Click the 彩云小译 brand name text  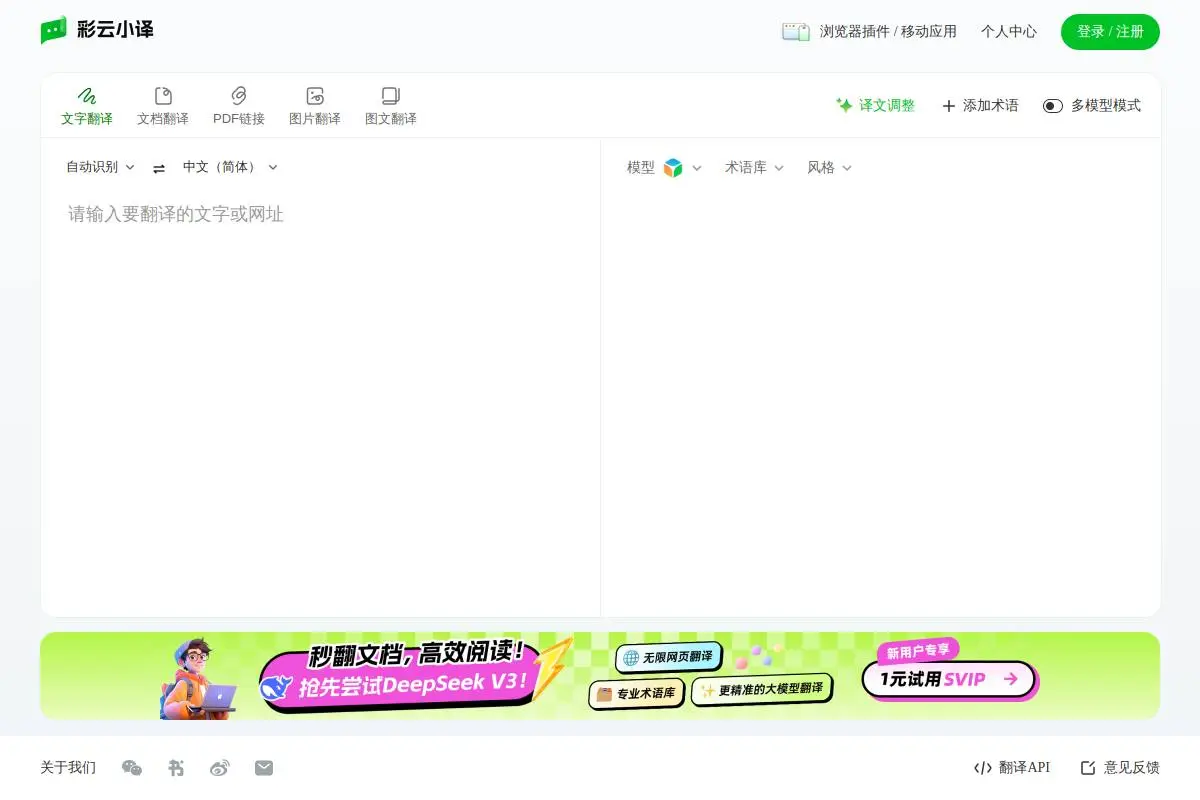coord(115,30)
